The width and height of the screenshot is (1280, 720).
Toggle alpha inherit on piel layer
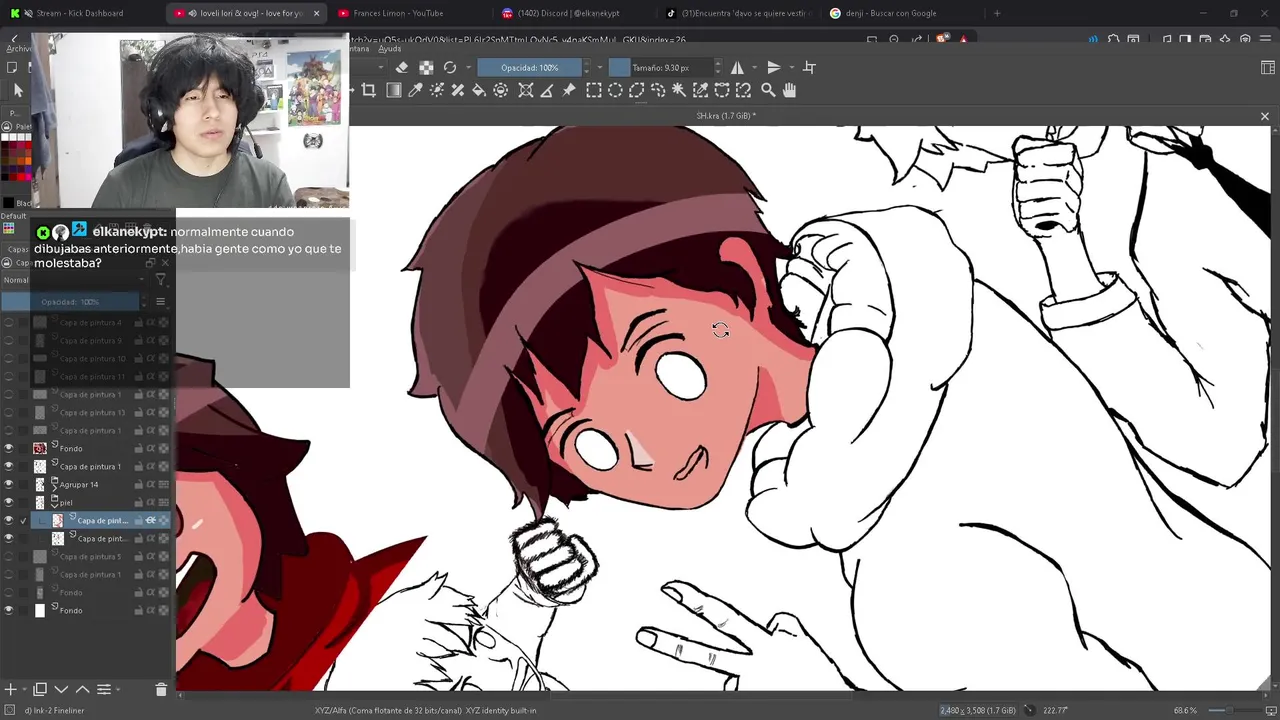click(x=151, y=502)
